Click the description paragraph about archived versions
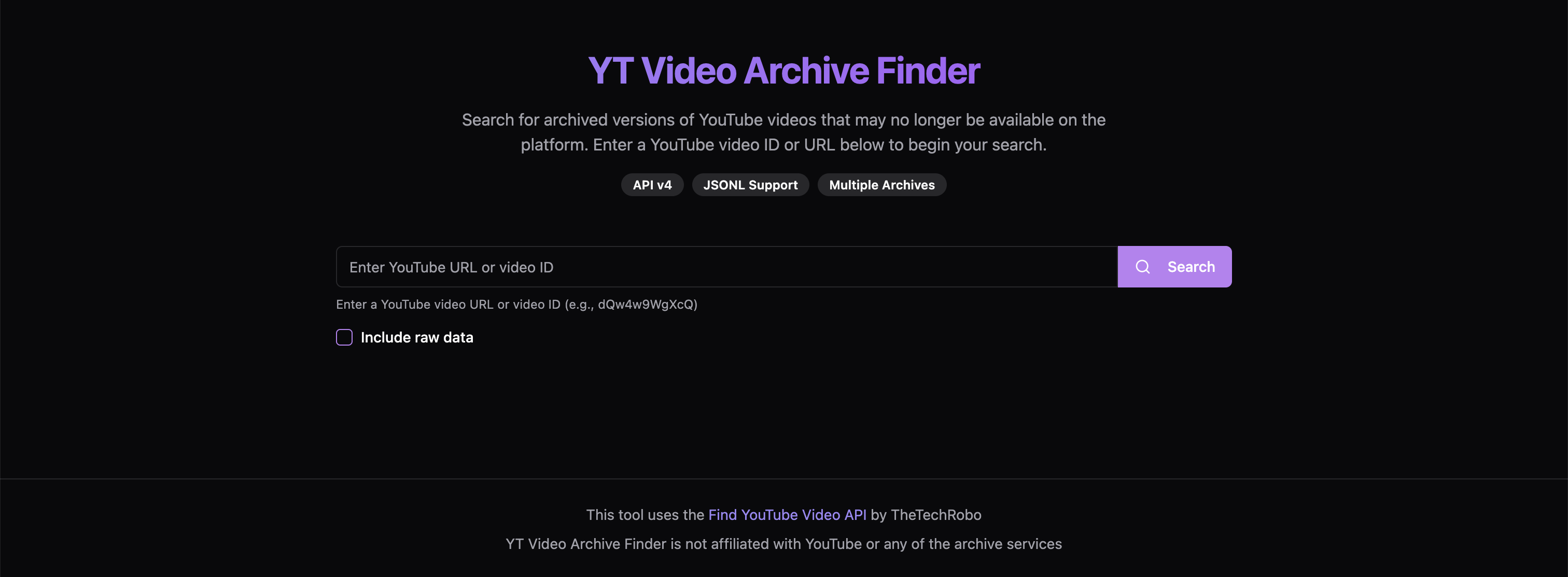The width and height of the screenshot is (1568, 577). pos(784,132)
